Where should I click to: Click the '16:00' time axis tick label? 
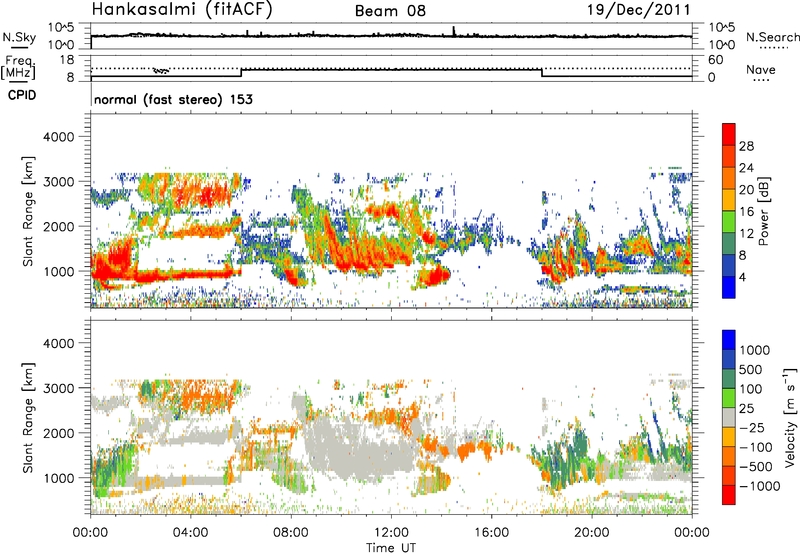click(491, 533)
